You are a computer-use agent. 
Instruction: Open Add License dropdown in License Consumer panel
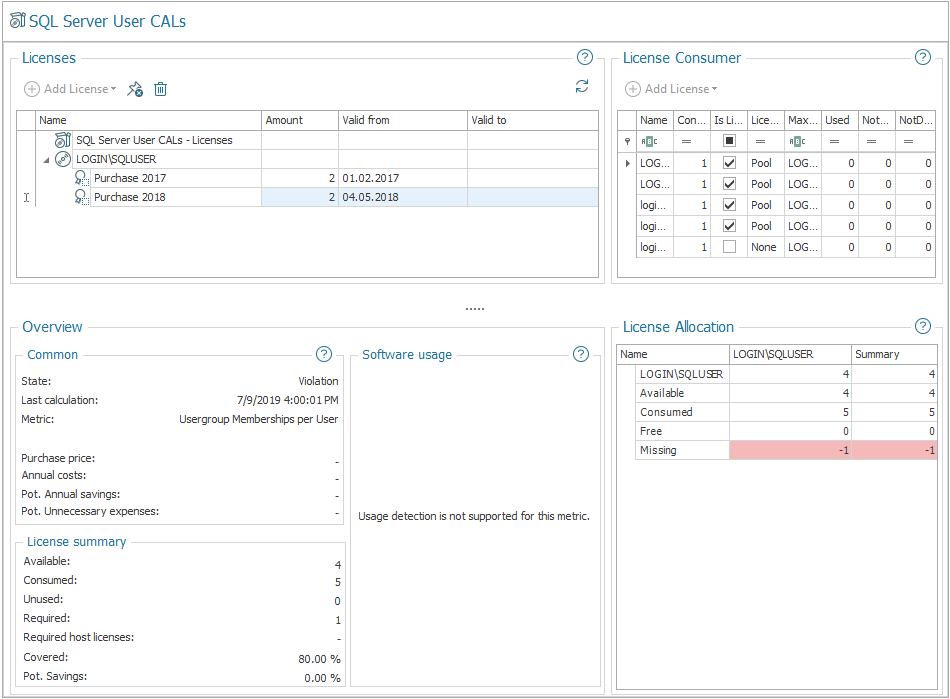pos(671,89)
